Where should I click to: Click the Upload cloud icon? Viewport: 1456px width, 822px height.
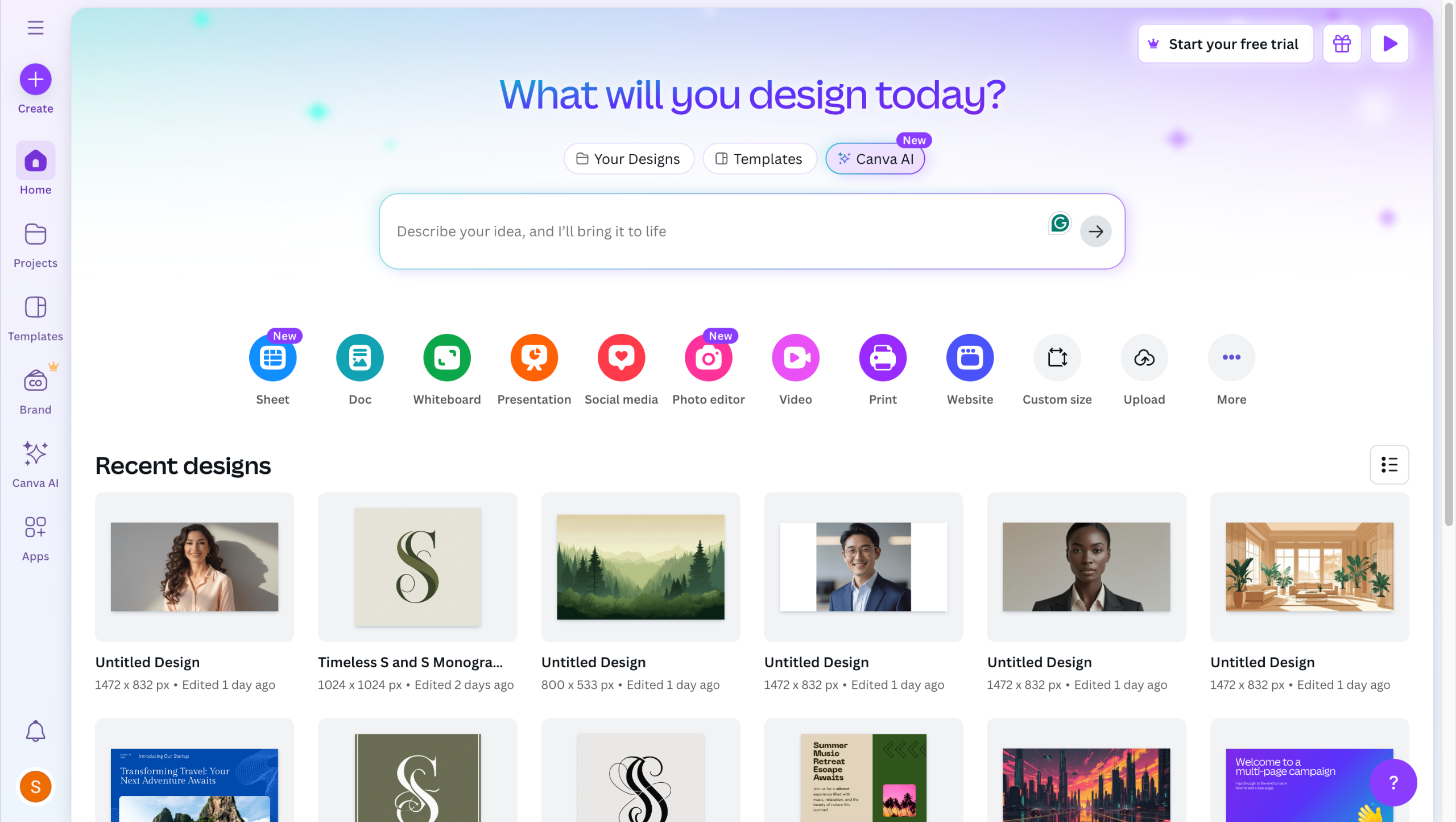point(1144,358)
